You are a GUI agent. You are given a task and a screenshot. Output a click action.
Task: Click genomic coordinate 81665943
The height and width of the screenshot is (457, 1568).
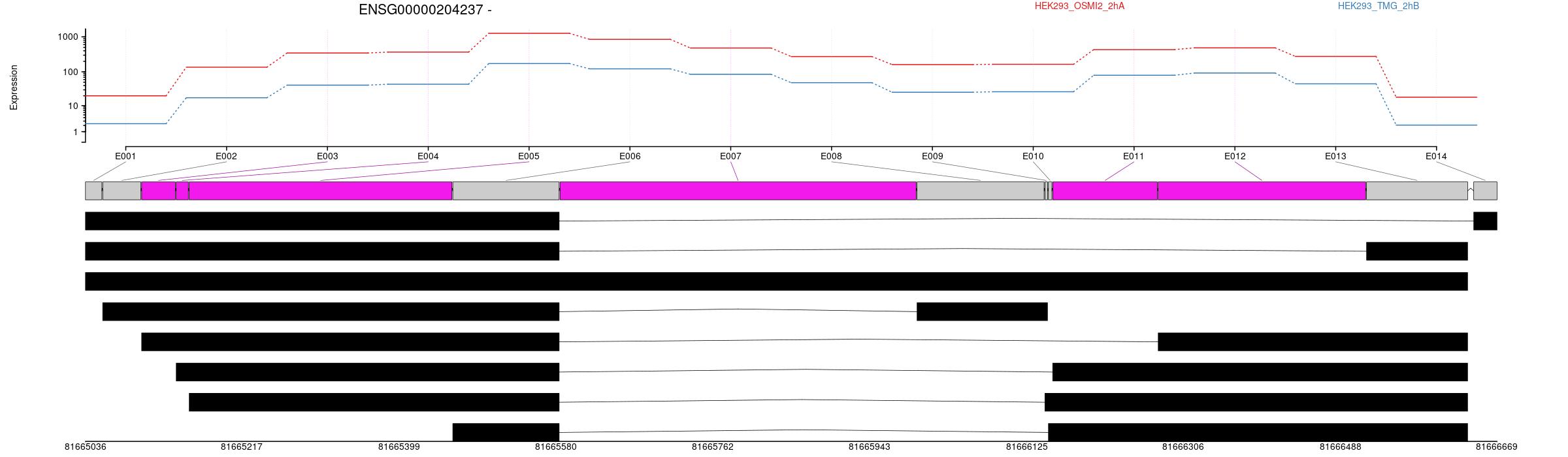(x=870, y=447)
